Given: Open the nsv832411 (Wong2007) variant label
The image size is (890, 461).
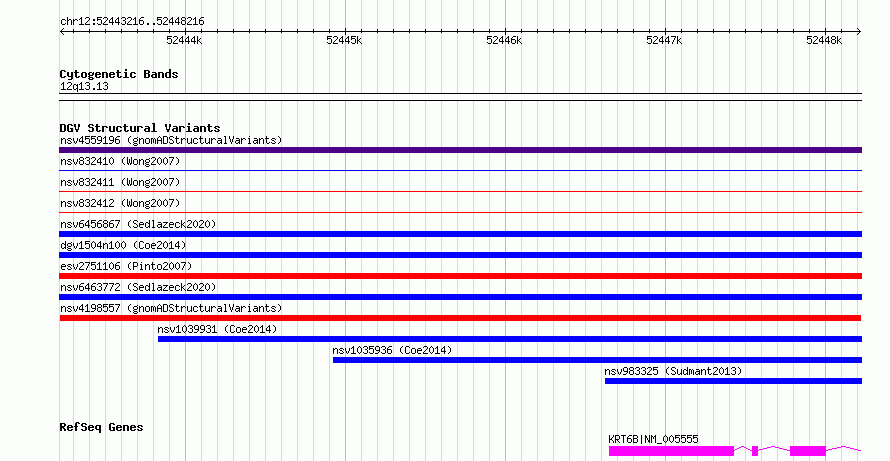Looking at the screenshot, I should click(120, 182).
